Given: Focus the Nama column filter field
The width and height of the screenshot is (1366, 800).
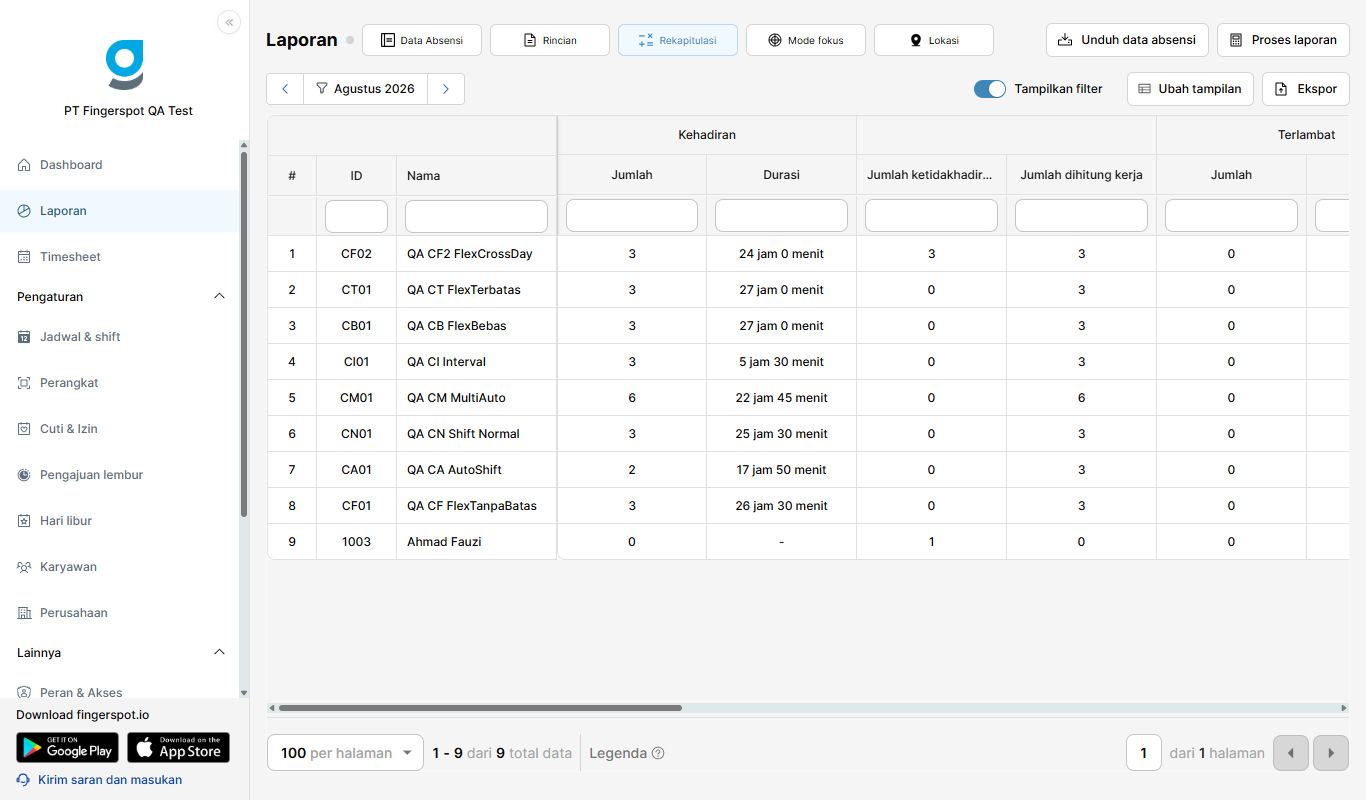Looking at the screenshot, I should point(476,216).
